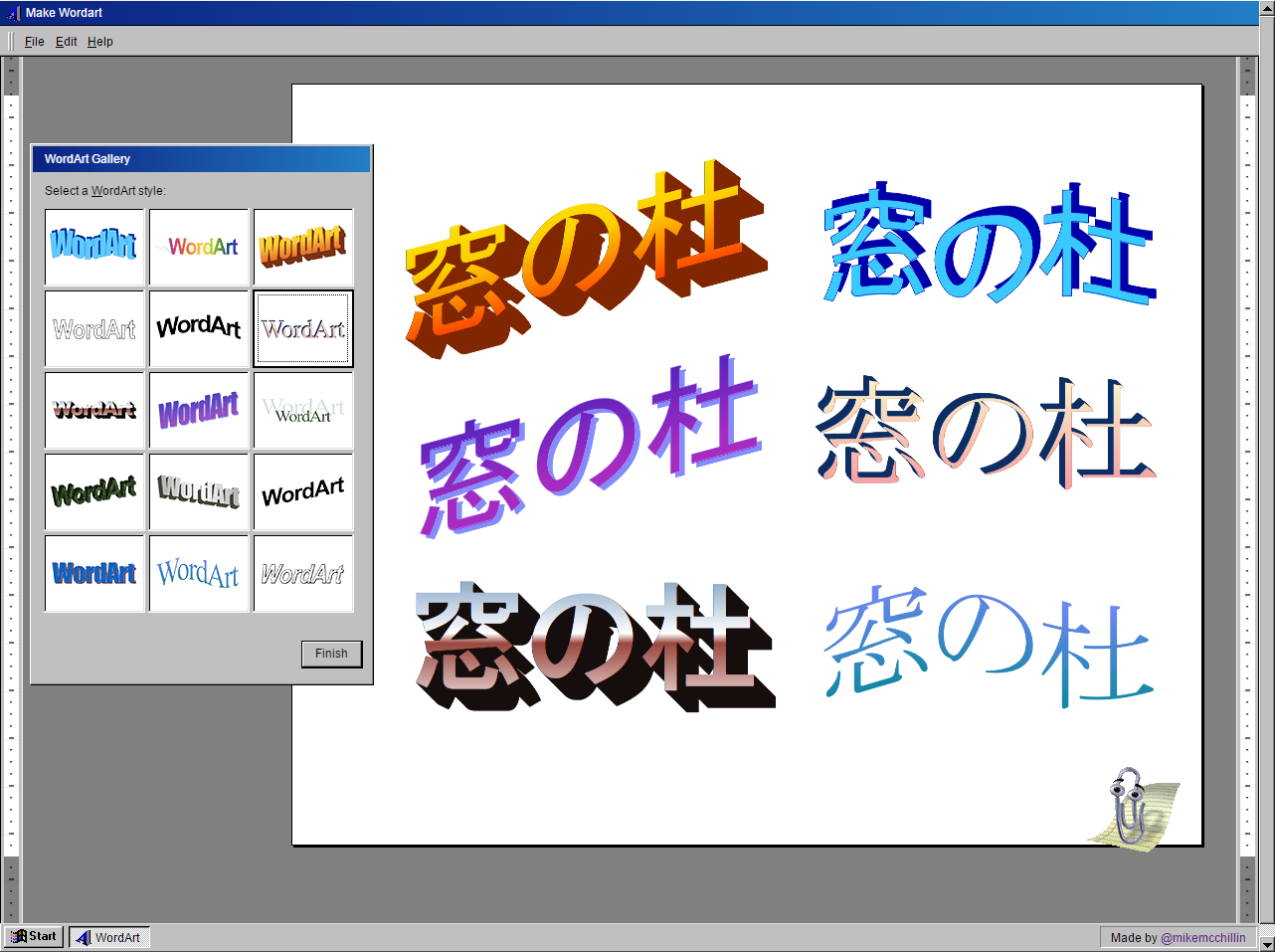Select the gray outlined WordArt style

coord(94,328)
